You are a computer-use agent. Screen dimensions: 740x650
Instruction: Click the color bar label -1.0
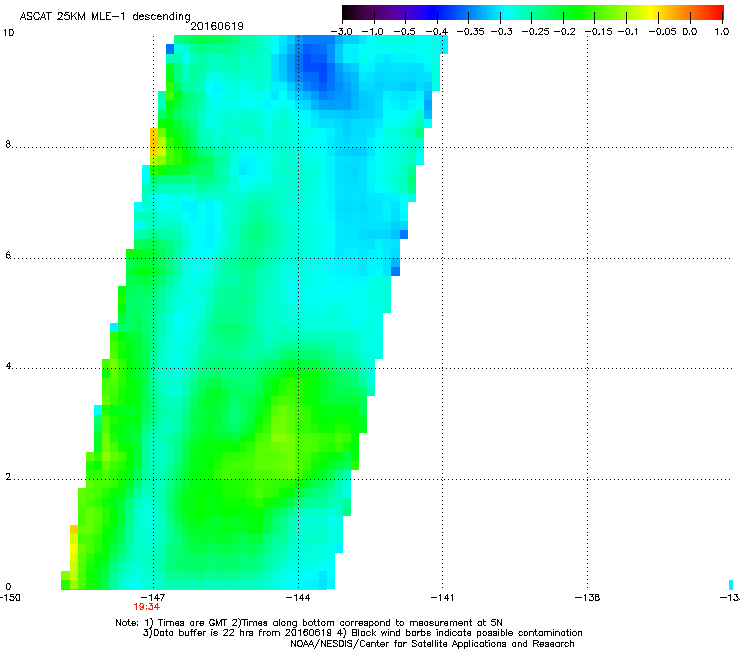click(373, 32)
